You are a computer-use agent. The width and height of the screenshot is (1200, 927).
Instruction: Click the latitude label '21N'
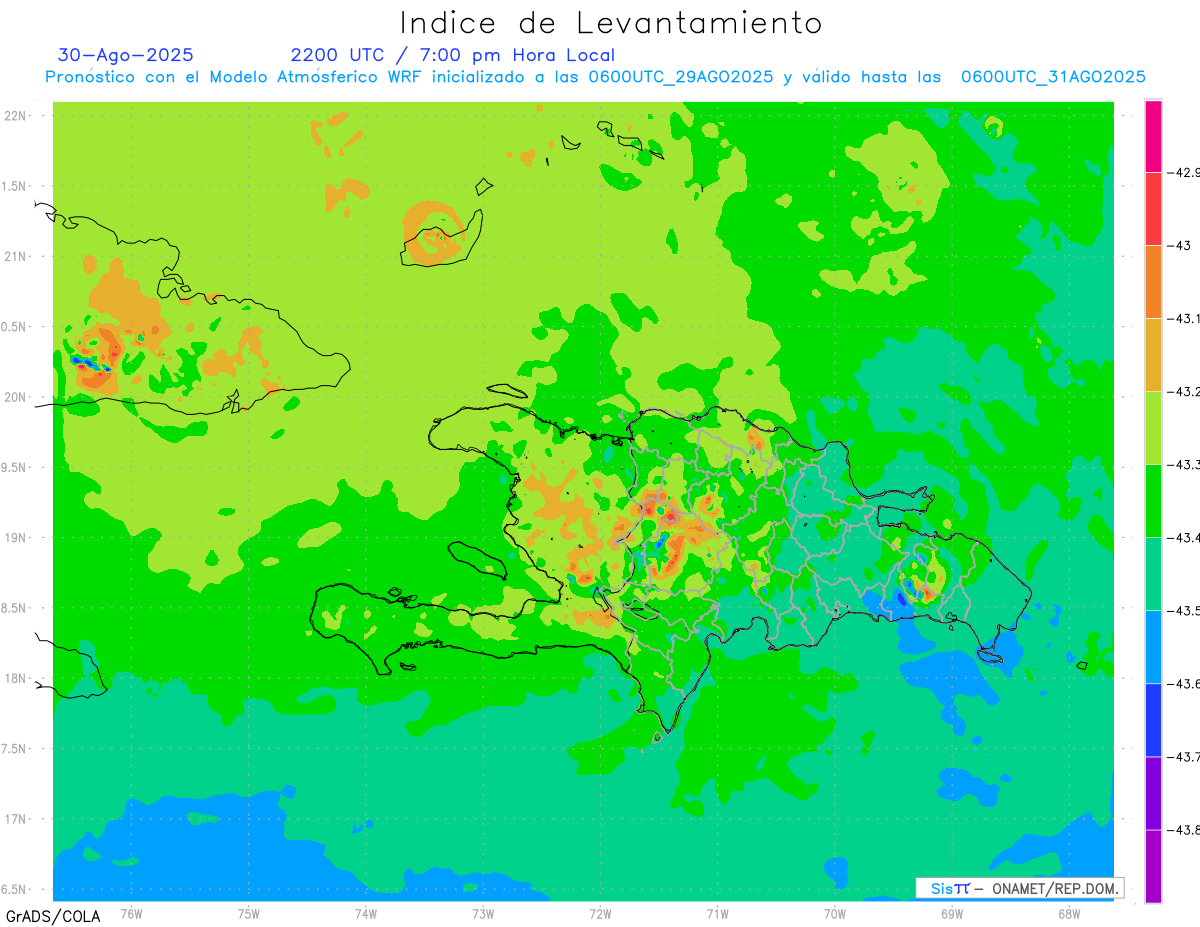point(17,257)
